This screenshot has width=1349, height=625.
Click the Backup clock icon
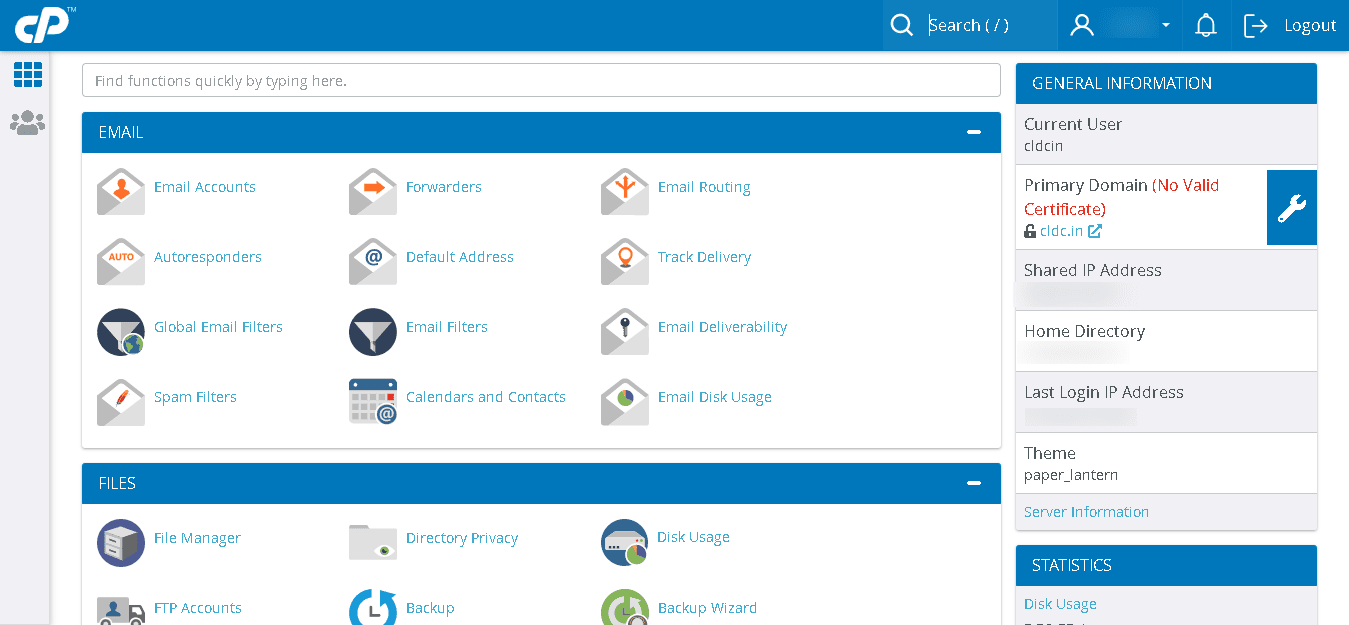[373, 607]
